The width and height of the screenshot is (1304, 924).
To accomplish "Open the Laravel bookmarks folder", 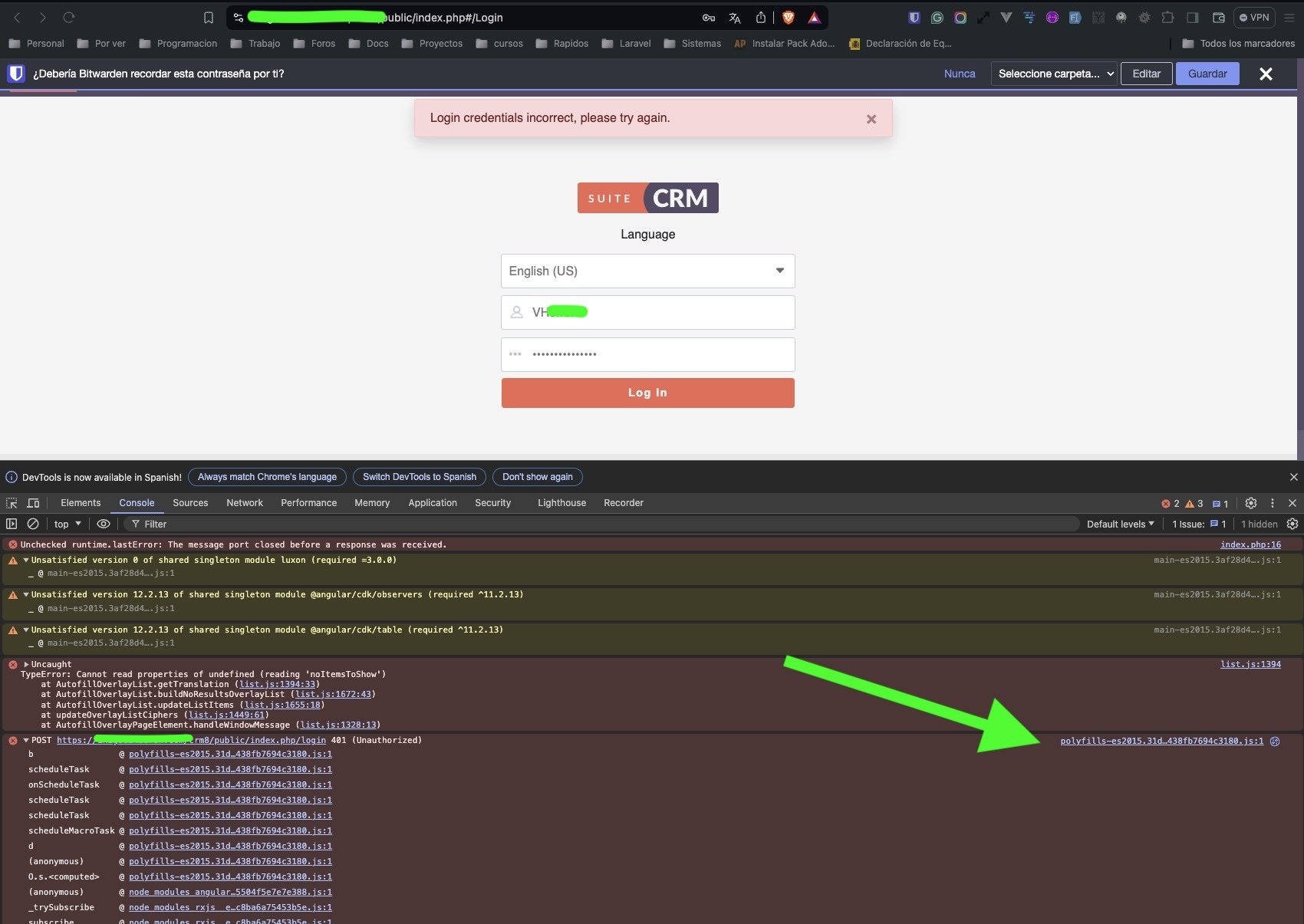I will 626,44.
